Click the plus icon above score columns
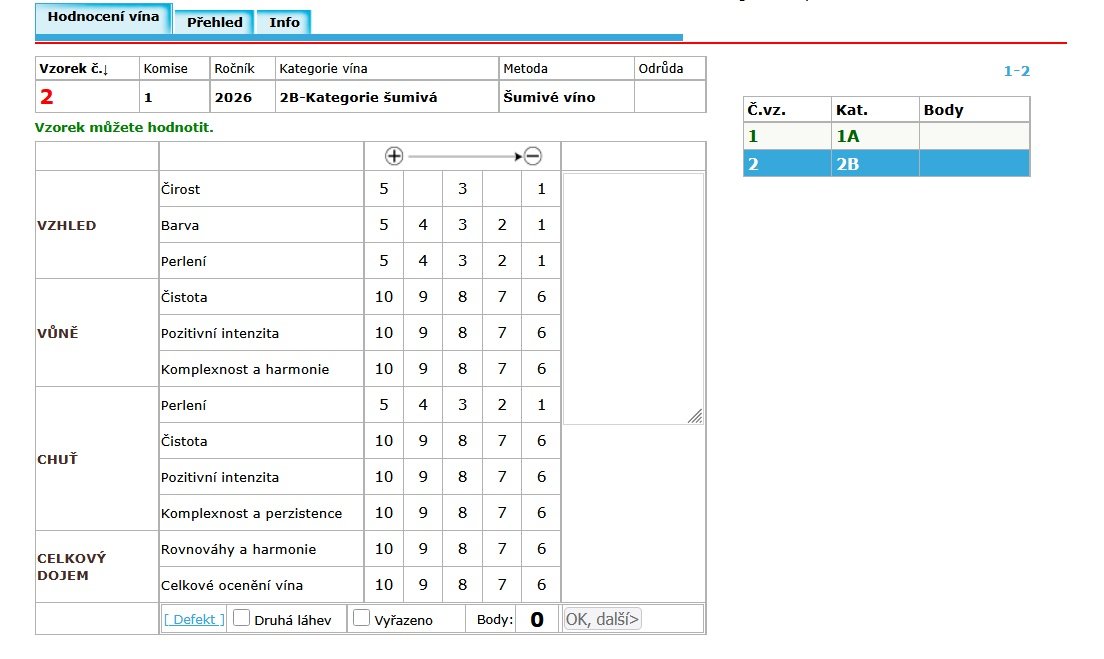This screenshot has width=1104, height=659. (x=394, y=156)
